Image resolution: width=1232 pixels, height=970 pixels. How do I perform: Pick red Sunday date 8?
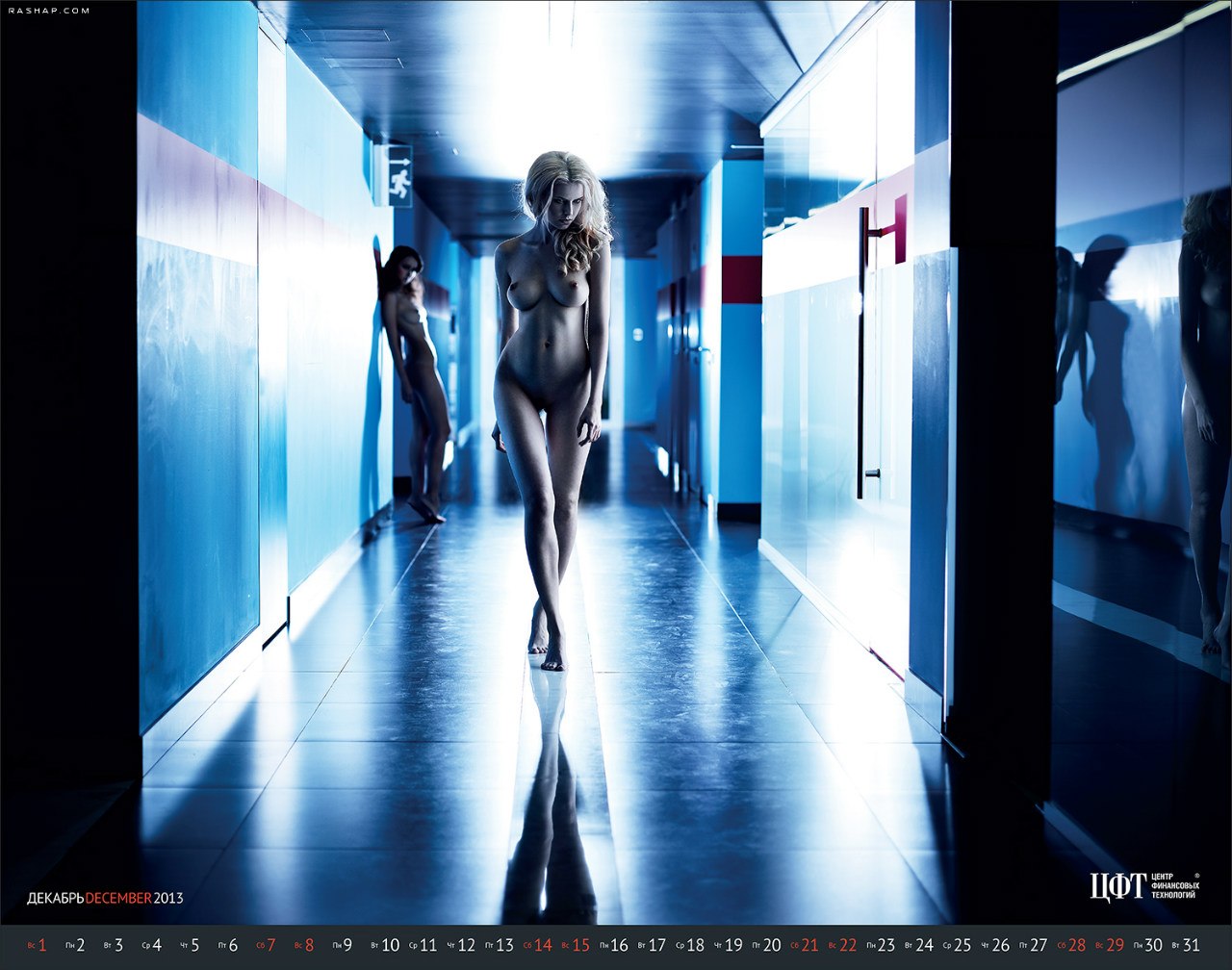(x=309, y=945)
